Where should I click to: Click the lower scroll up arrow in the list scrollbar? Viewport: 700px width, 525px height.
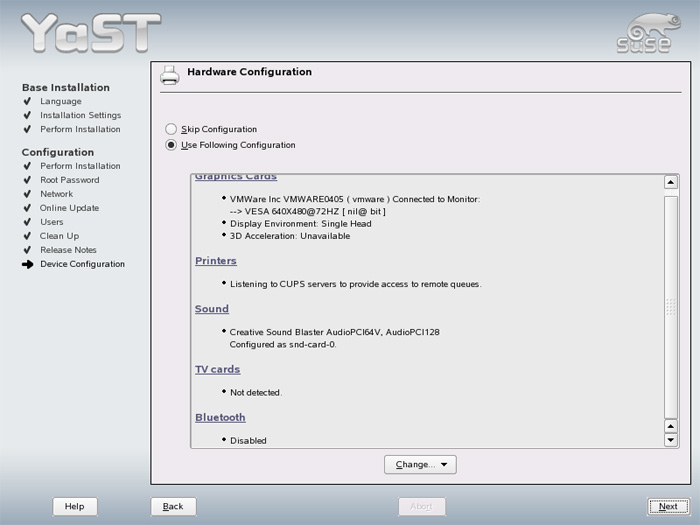coord(671,426)
